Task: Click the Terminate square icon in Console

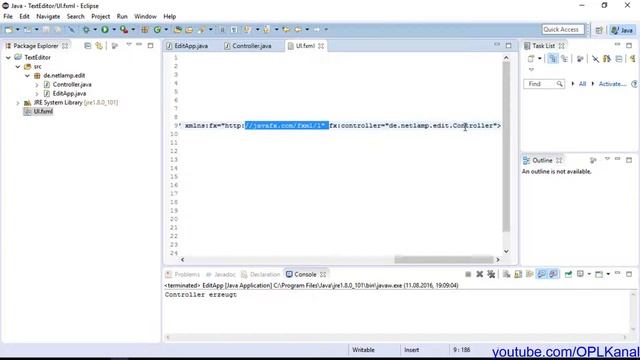Action: [x=468, y=274]
